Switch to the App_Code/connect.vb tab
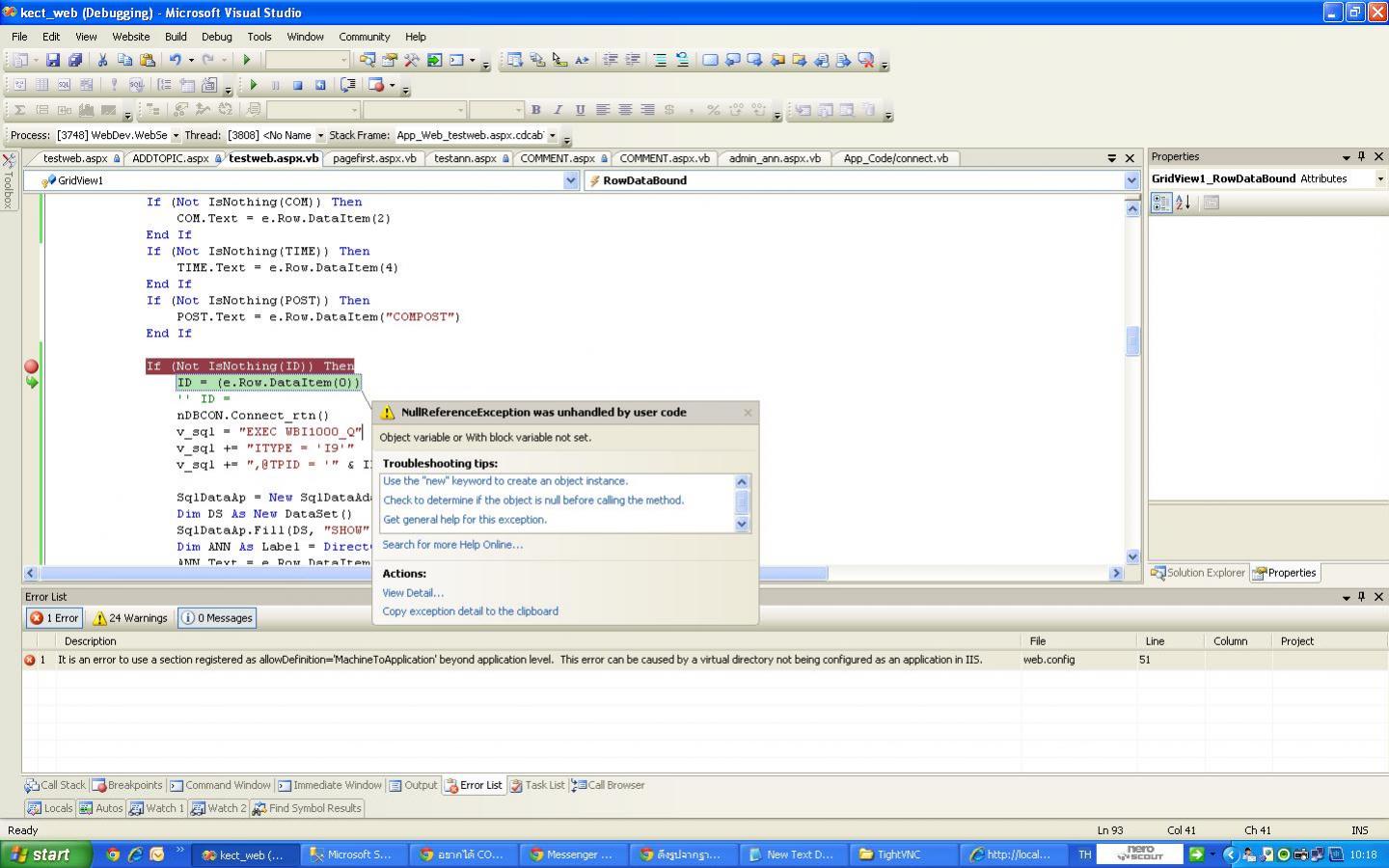The width and height of the screenshot is (1389, 868). pyautogui.click(x=895, y=158)
